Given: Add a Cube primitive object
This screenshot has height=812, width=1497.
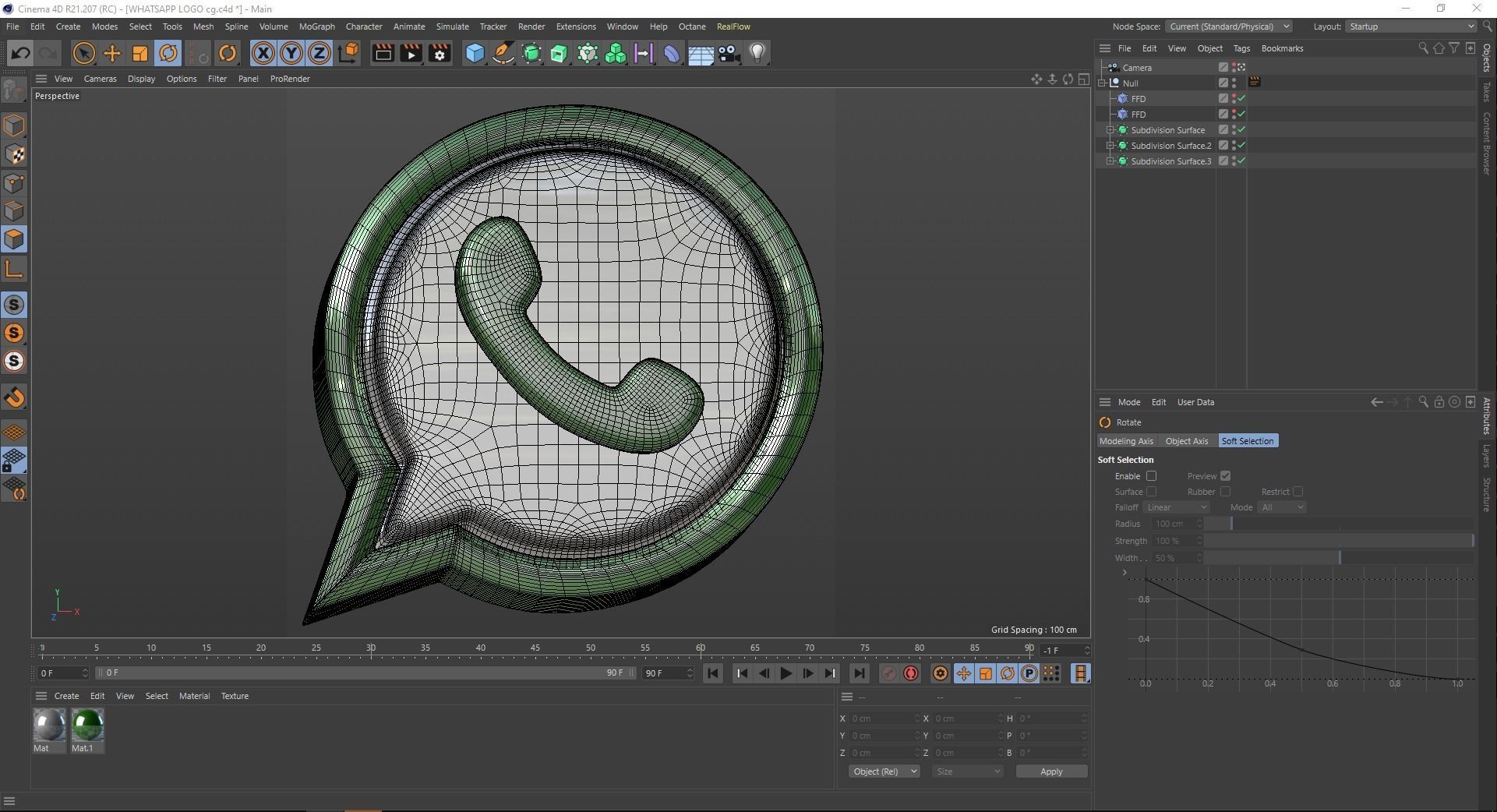Looking at the screenshot, I should click(x=475, y=53).
